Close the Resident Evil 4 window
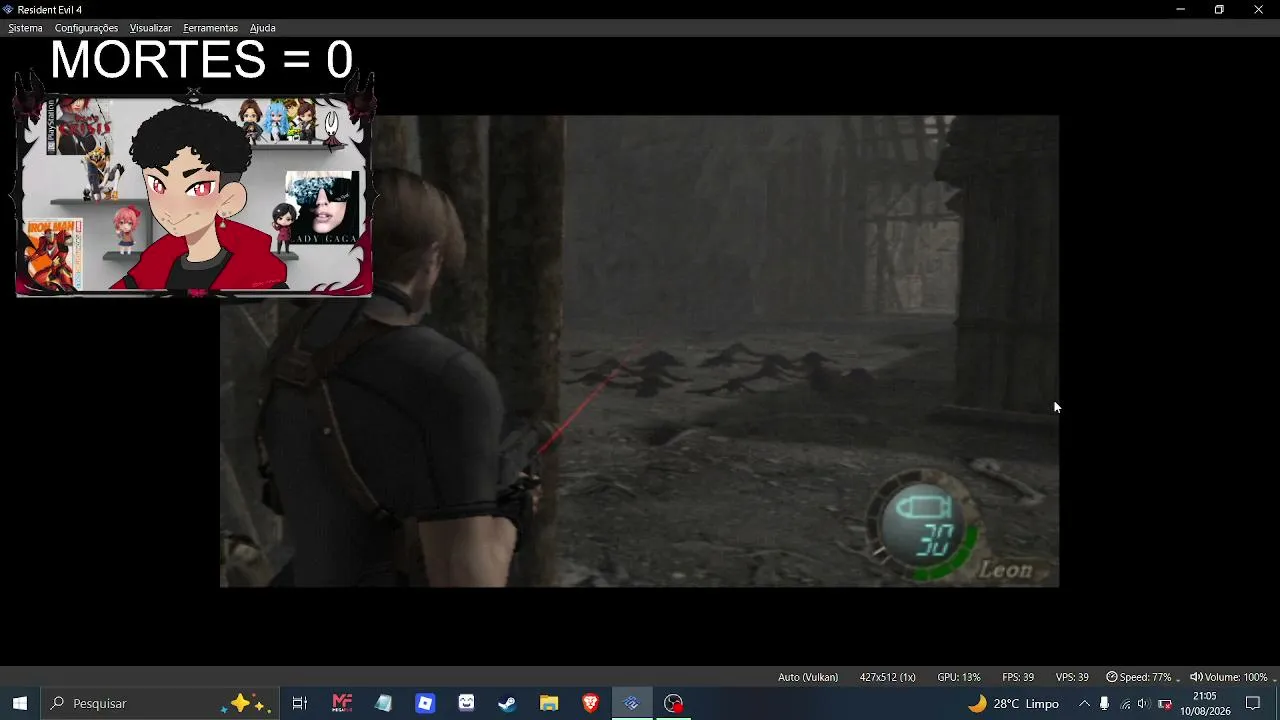Image resolution: width=1280 pixels, height=720 pixels. 1258,9
